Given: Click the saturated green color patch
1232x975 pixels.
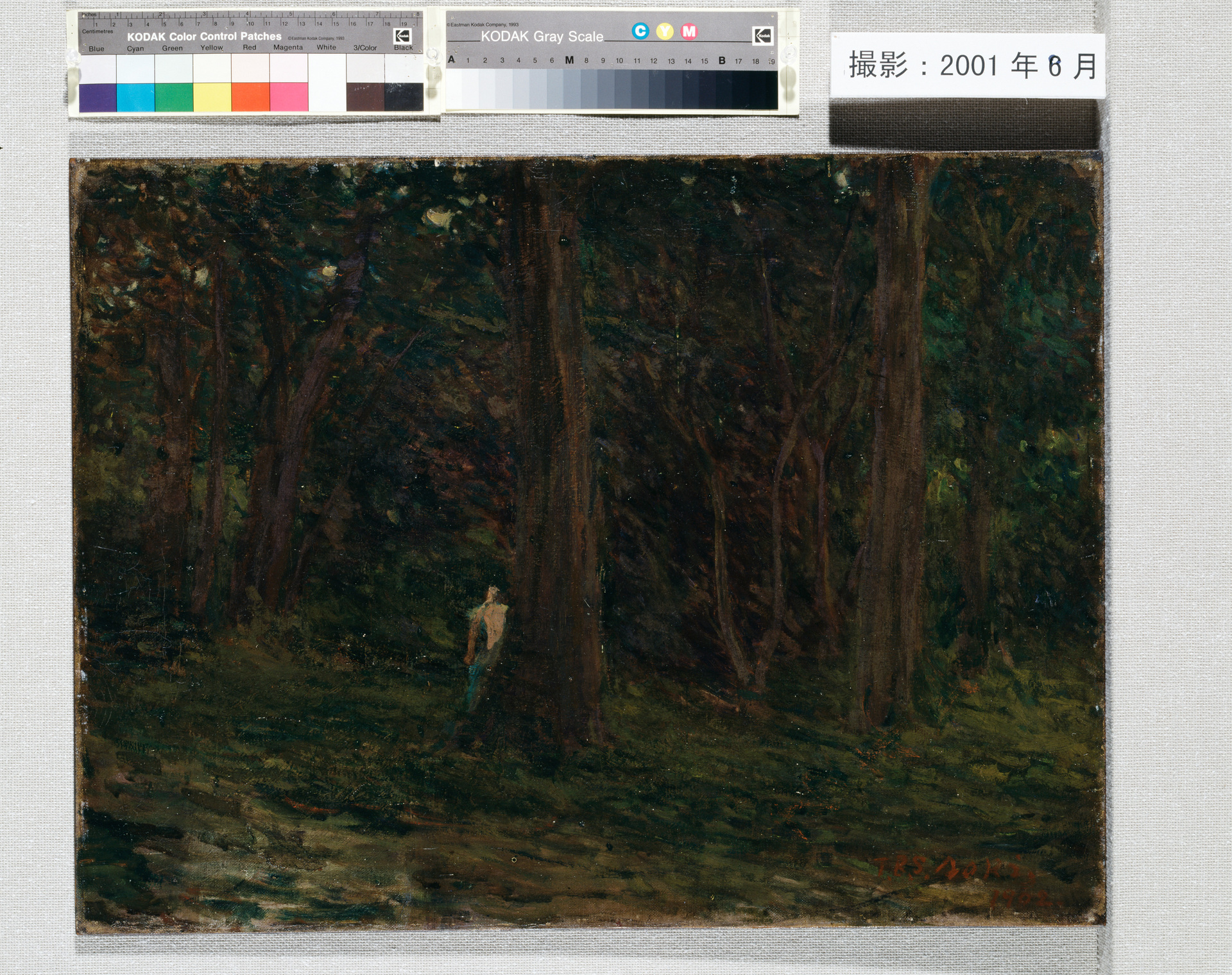Looking at the screenshot, I should tap(174, 97).
